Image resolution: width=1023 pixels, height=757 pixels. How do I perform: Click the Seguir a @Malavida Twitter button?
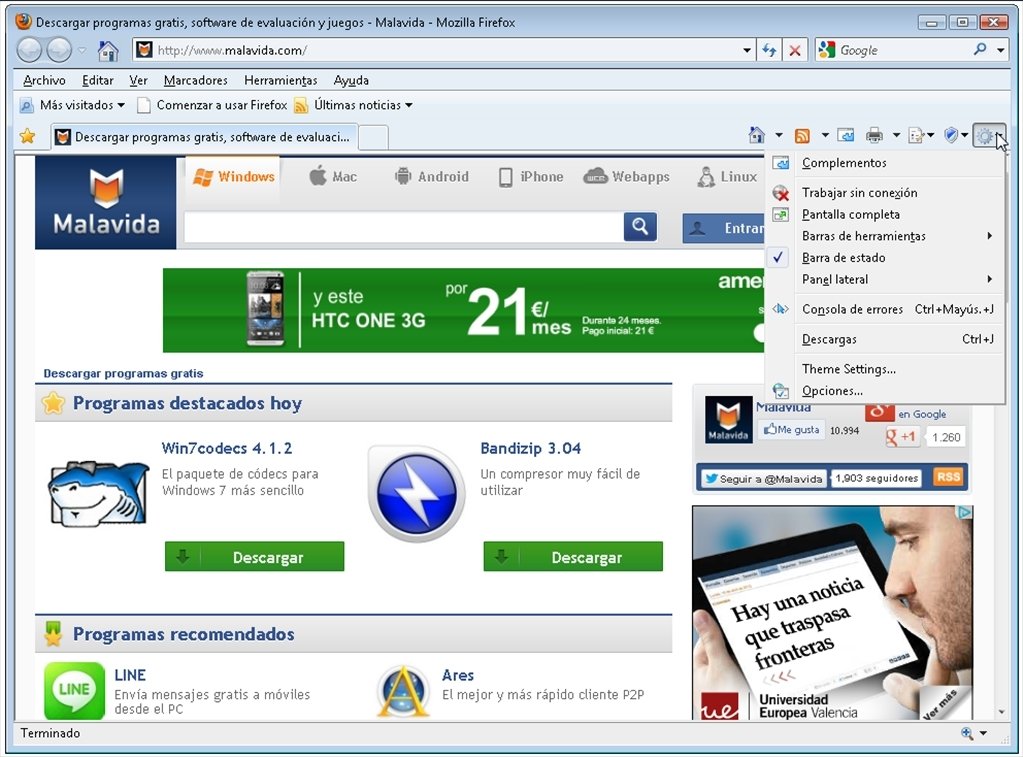(763, 479)
